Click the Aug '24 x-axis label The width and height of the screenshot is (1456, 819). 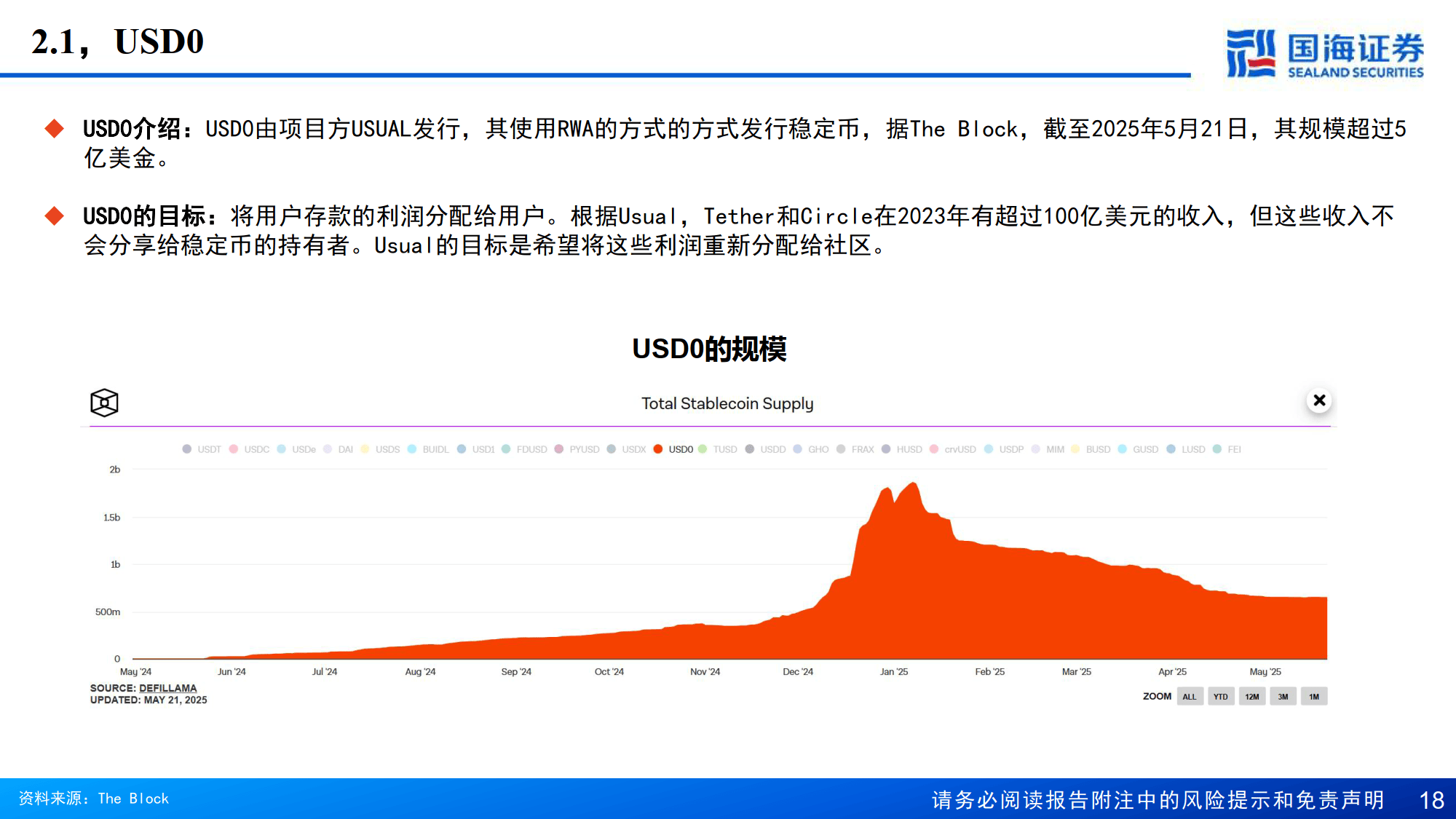[420, 671]
